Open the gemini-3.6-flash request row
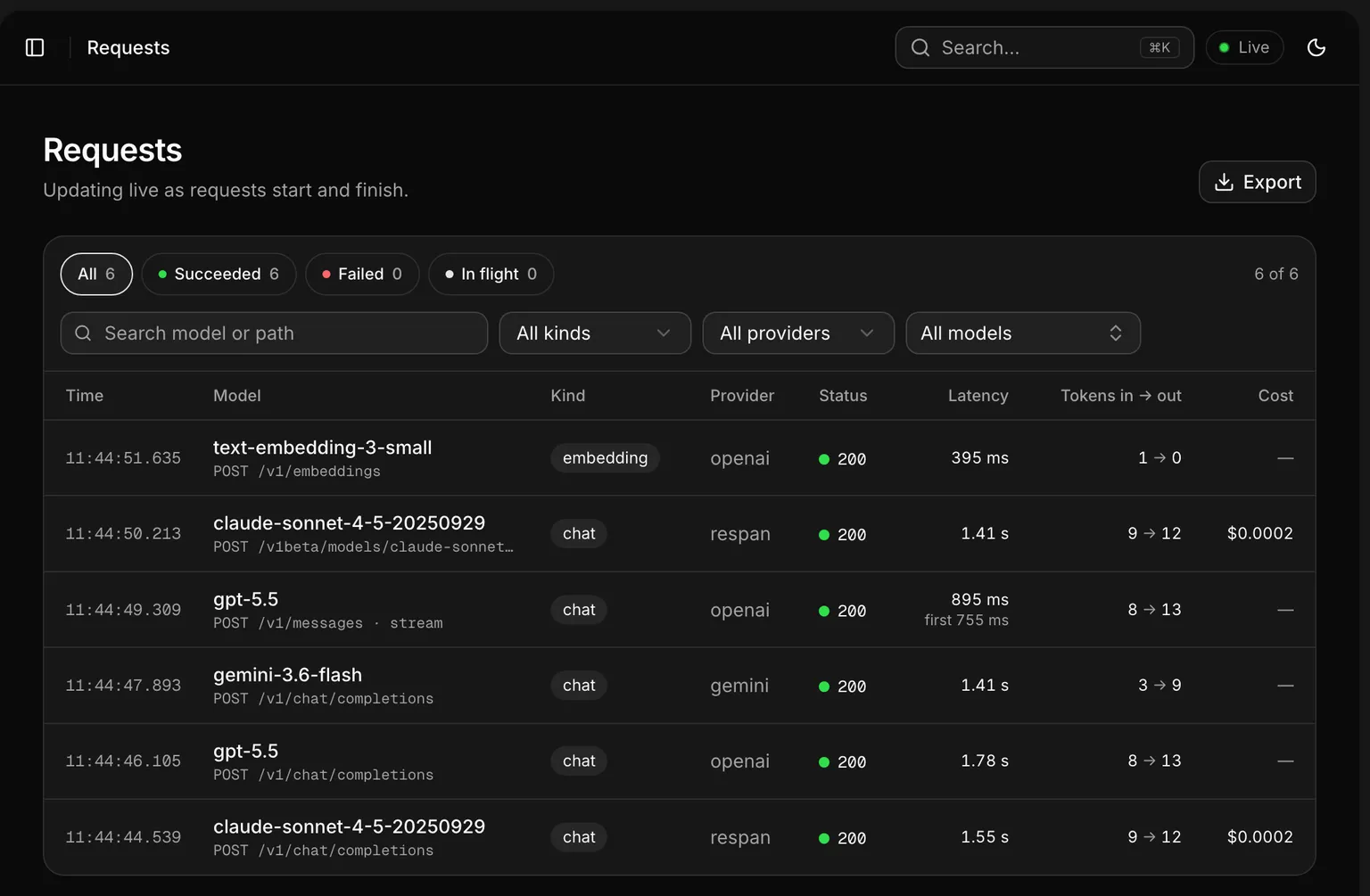Image resolution: width=1370 pixels, height=896 pixels. (x=680, y=686)
